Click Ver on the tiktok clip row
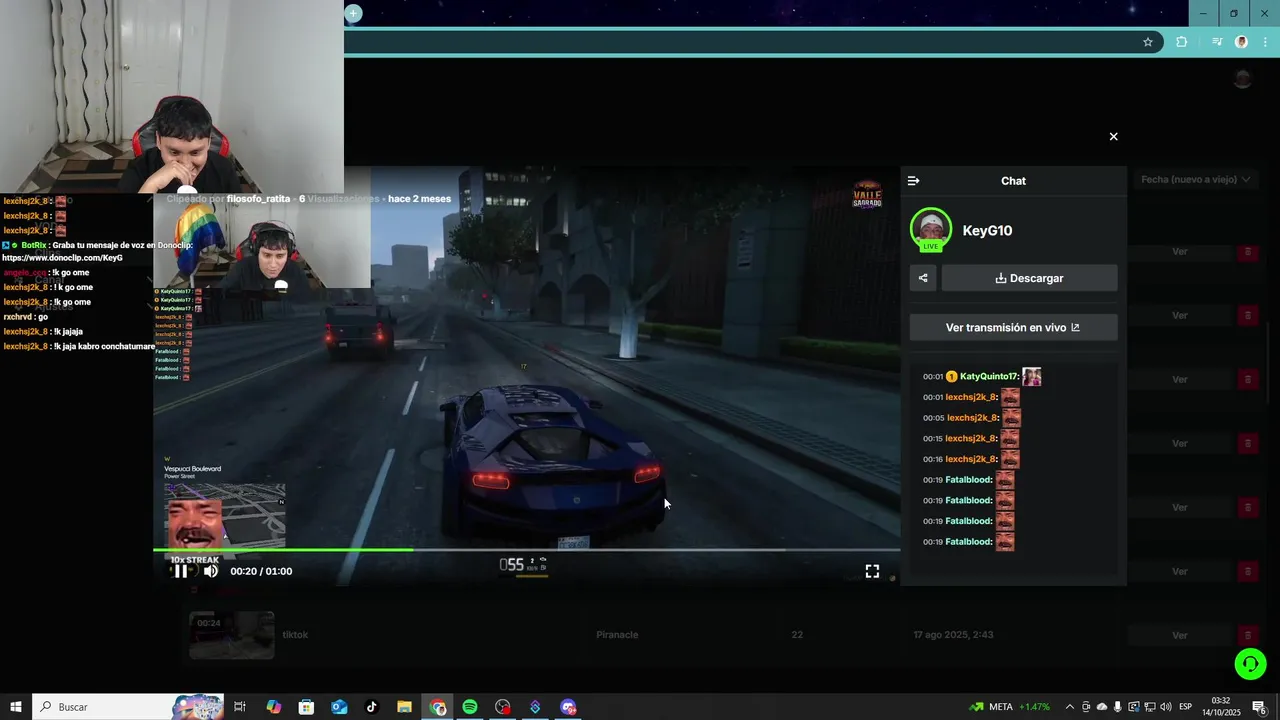Image resolution: width=1280 pixels, height=720 pixels. click(x=1180, y=635)
